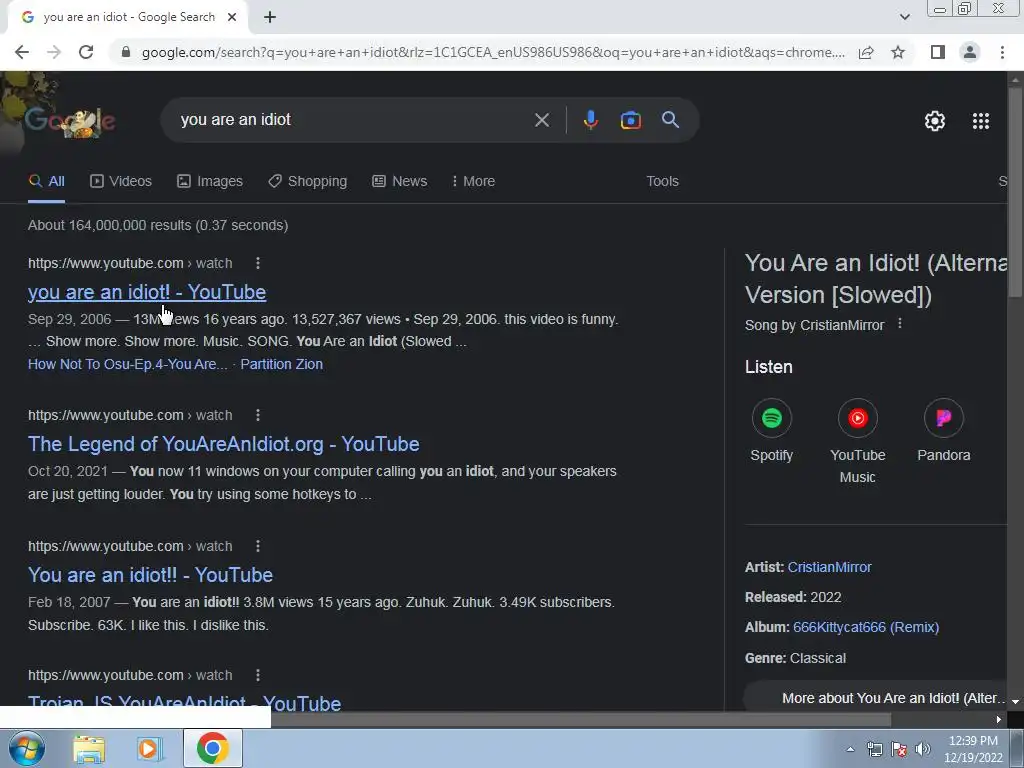The image size is (1024, 768).
Task: Open the 'How Not To Osu-Ep.4' sublink
Action: (127, 364)
